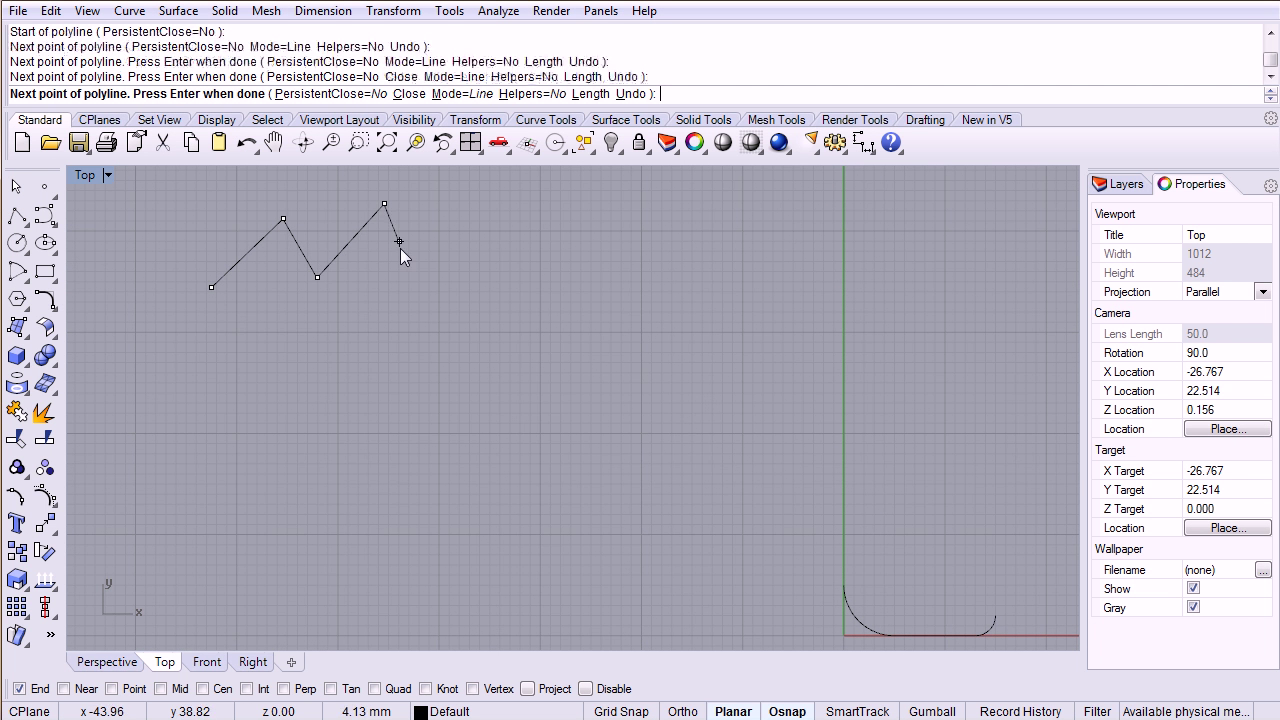1280x720 pixels.
Task: Open options with the gear icon
Action: [835, 143]
